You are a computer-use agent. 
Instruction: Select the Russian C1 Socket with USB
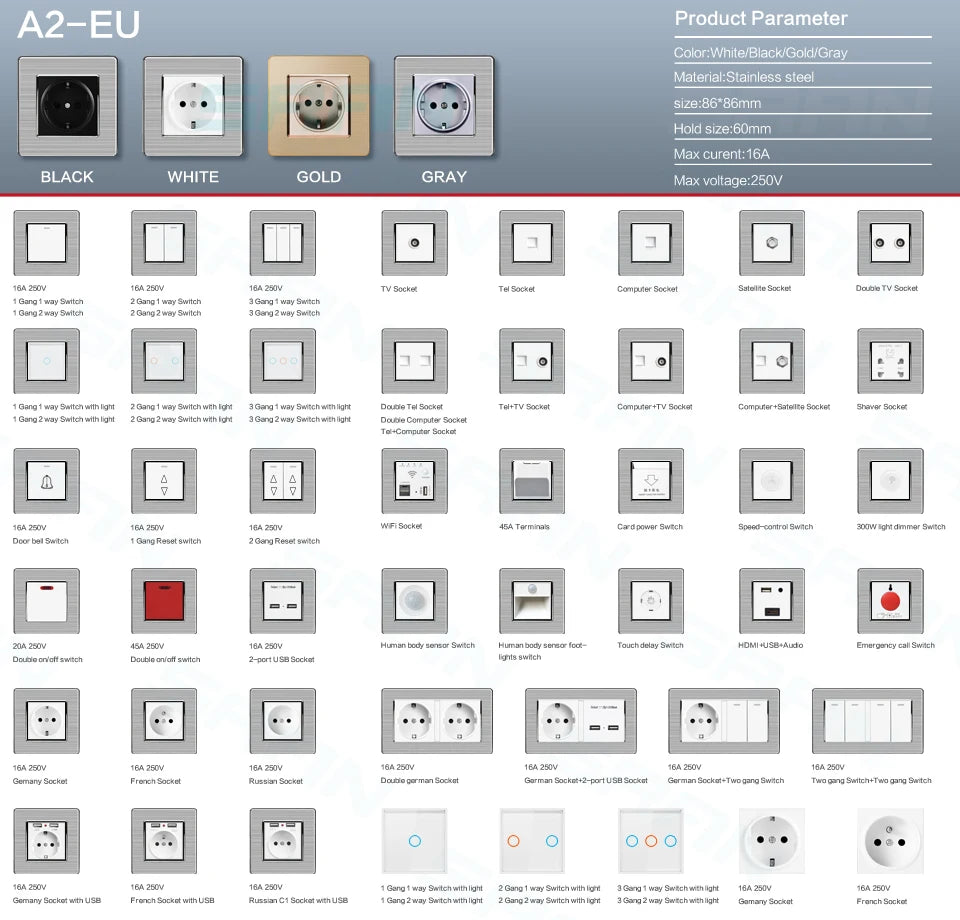click(x=282, y=841)
